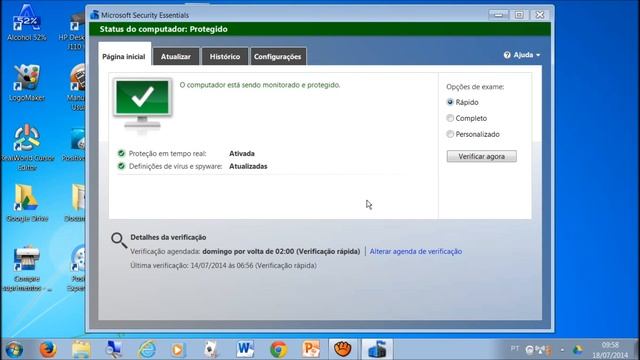The width and height of the screenshot is (640, 360).
Task: Click the Opções de exame label
Action: (x=475, y=87)
